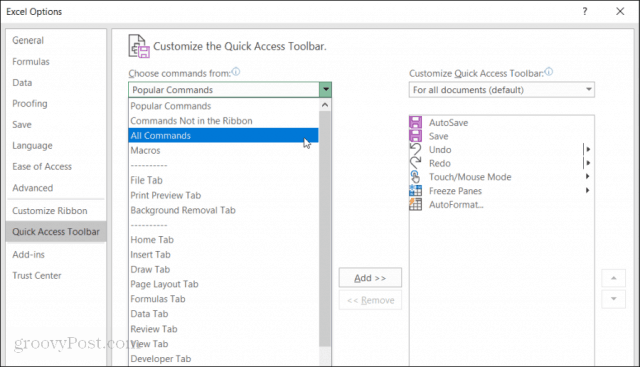Viewport: 640px width, 367px height.
Task: Choose Print Preview Tab option
Action: click(223, 195)
